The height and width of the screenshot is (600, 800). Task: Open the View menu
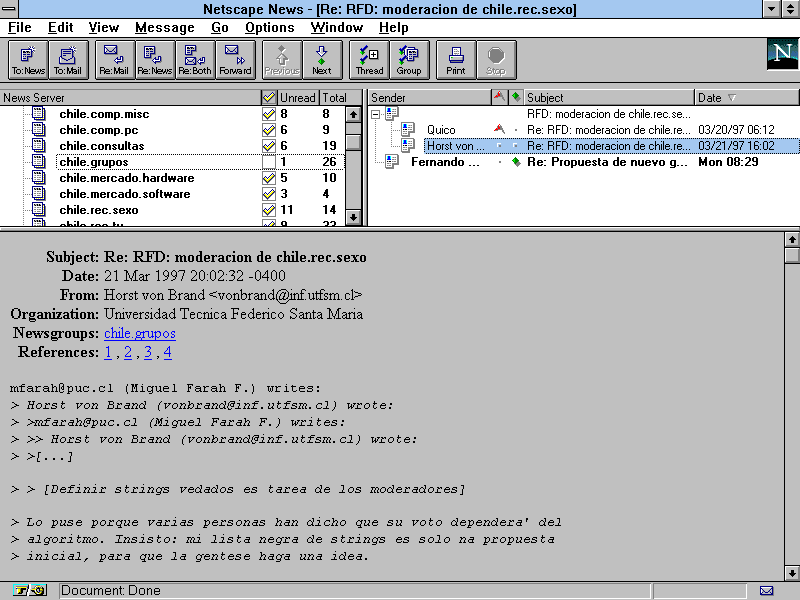click(104, 28)
